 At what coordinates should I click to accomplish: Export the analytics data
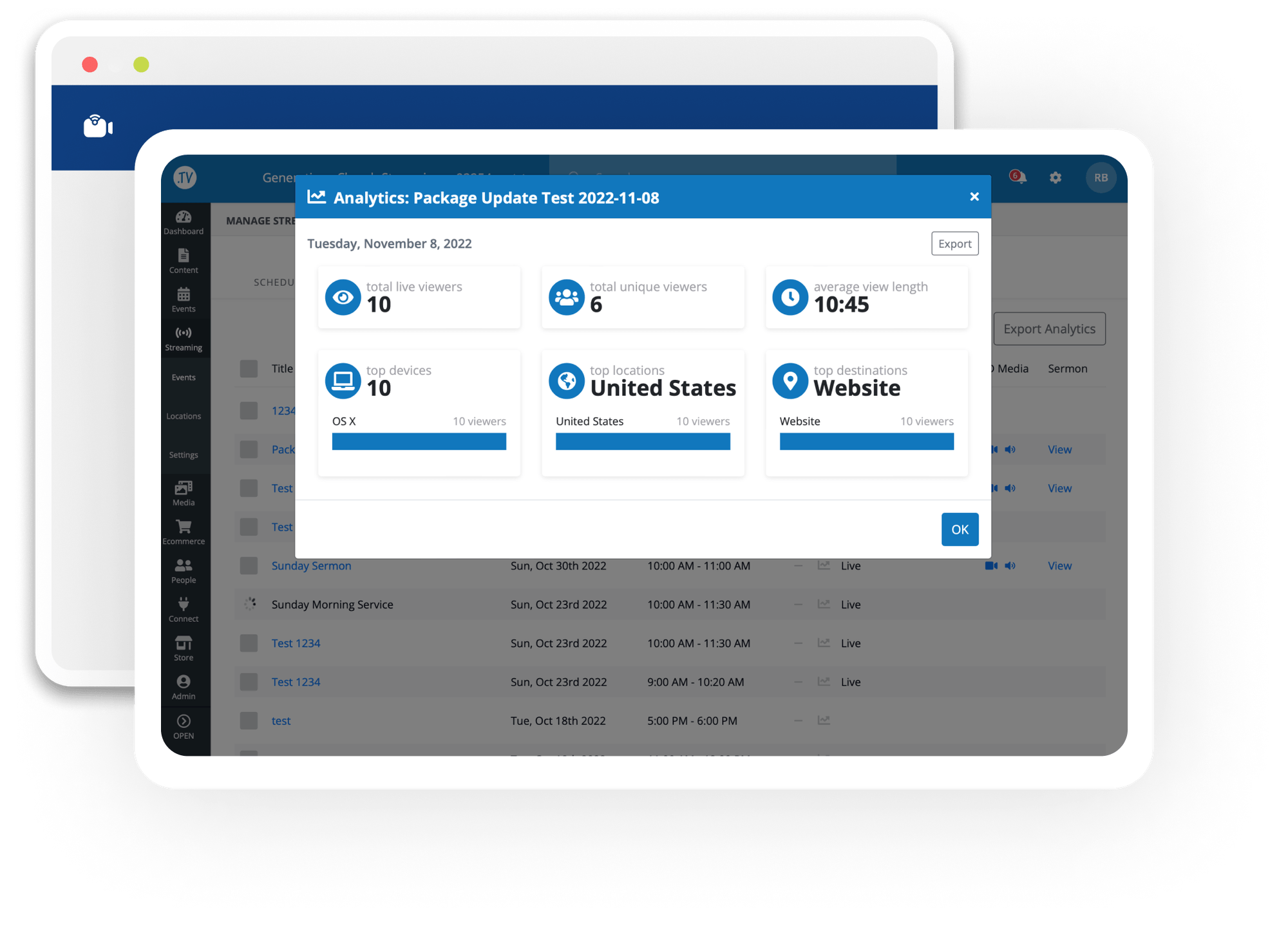[x=954, y=243]
